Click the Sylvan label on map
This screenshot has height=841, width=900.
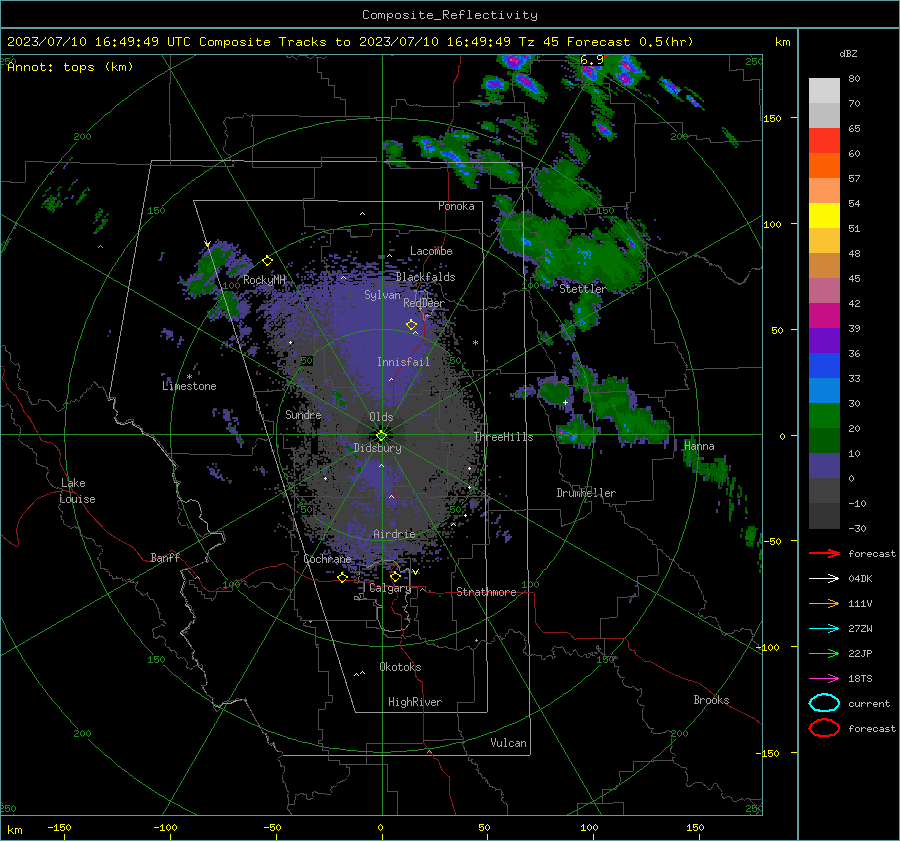(382, 295)
